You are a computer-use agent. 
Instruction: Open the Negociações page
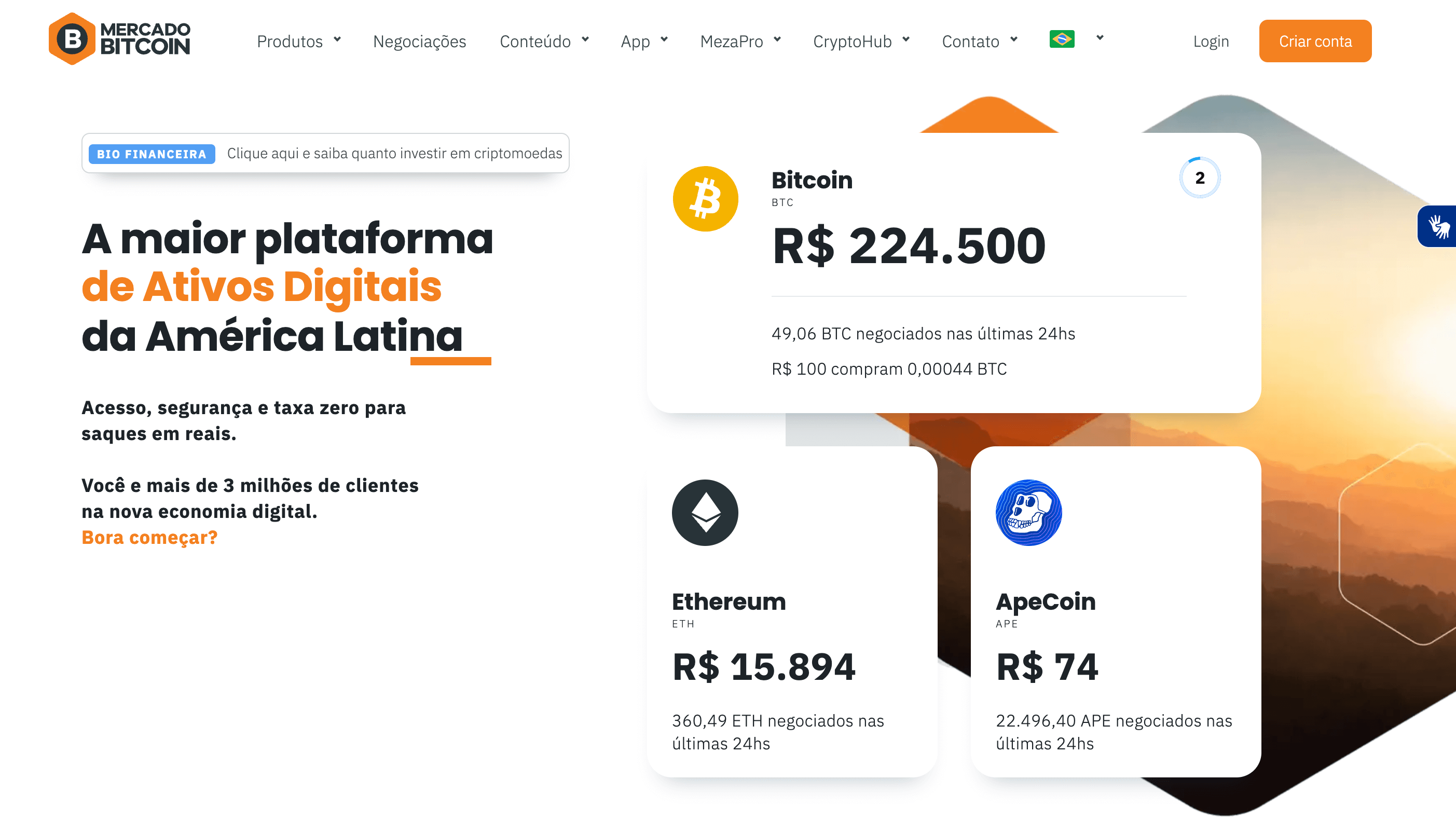(419, 42)
